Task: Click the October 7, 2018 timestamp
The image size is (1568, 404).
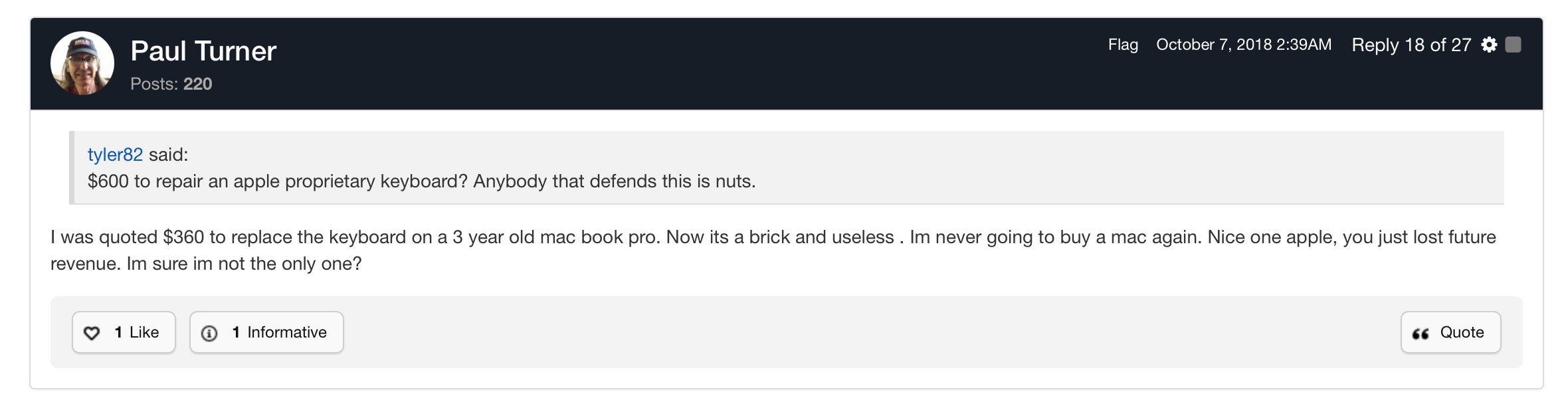Action: pyautogui.click(x=1244, y=45)
